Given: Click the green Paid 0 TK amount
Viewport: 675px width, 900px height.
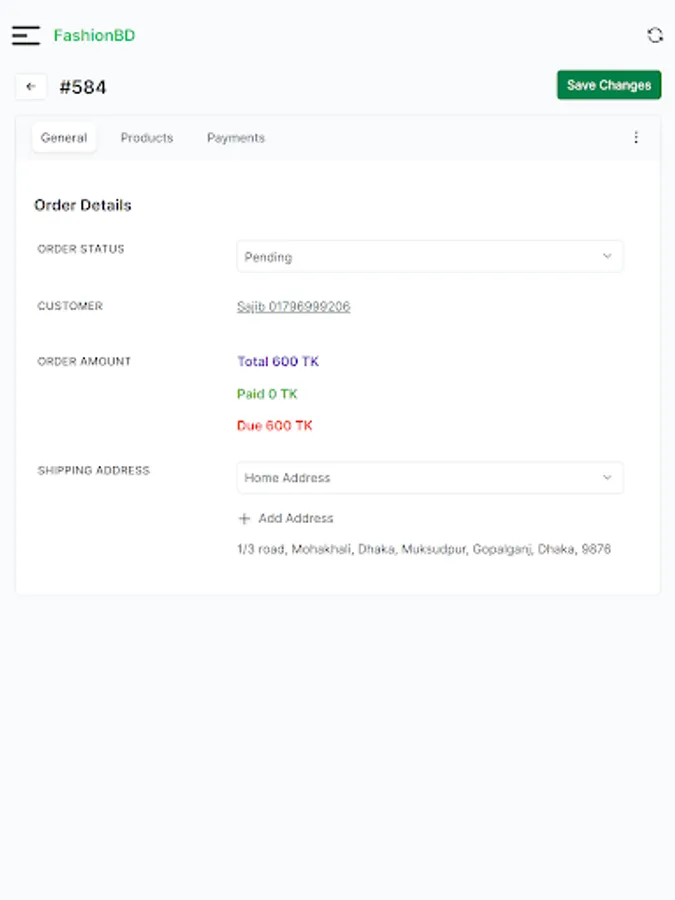Looking at the screenshot, I should point(267,394).
